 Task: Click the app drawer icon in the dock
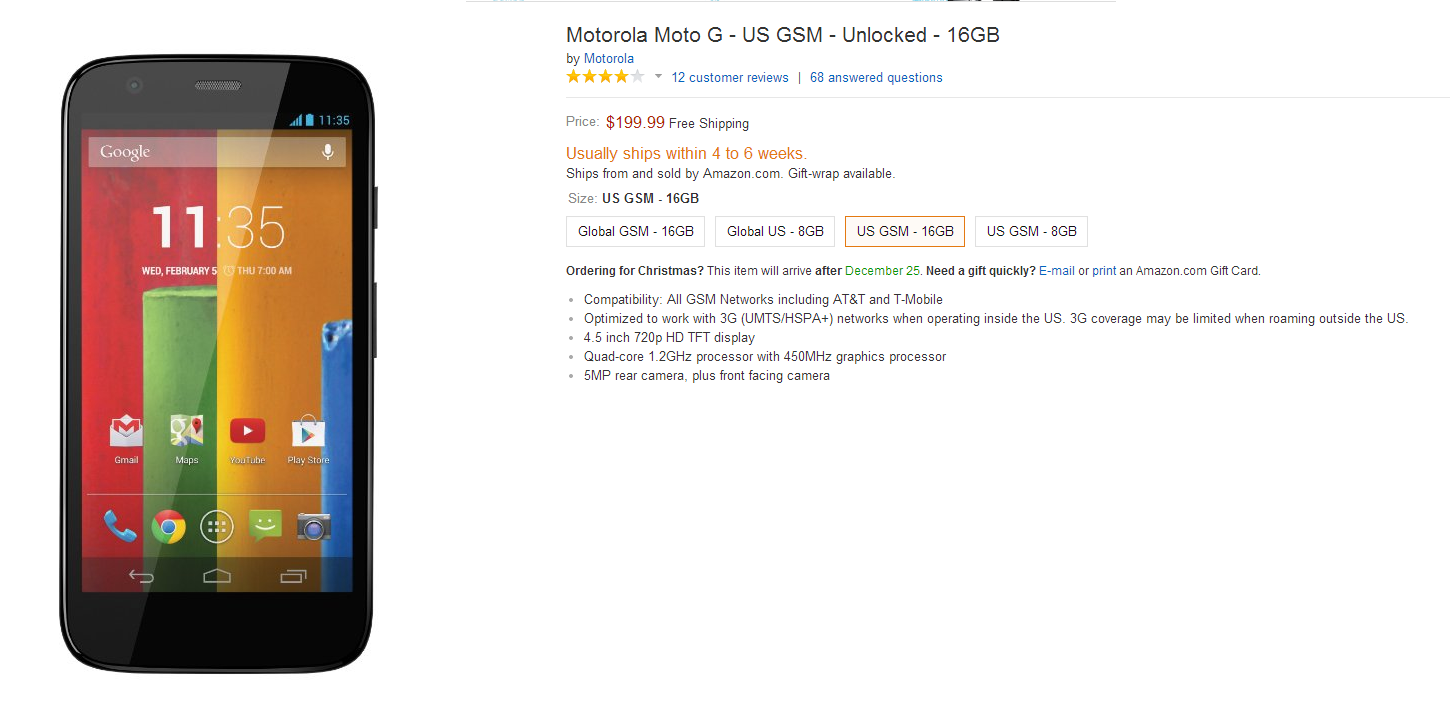pyautogui.click(x=217, y=526)
